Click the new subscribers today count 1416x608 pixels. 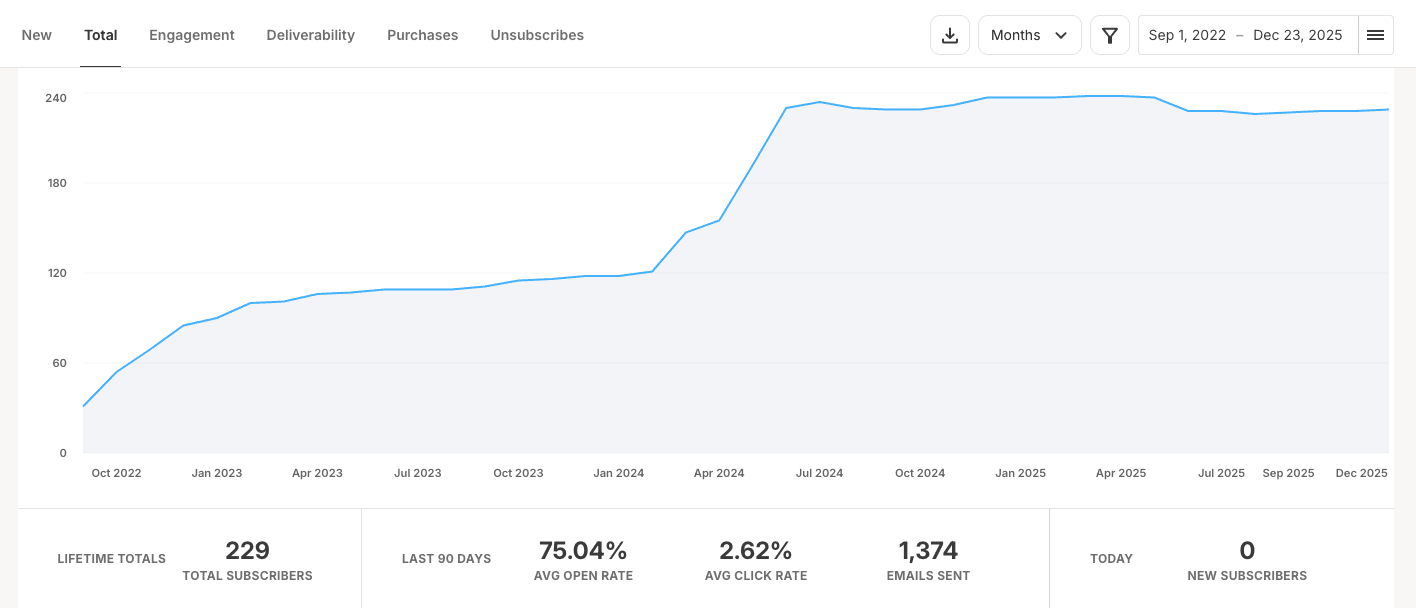click(1247, 551)
